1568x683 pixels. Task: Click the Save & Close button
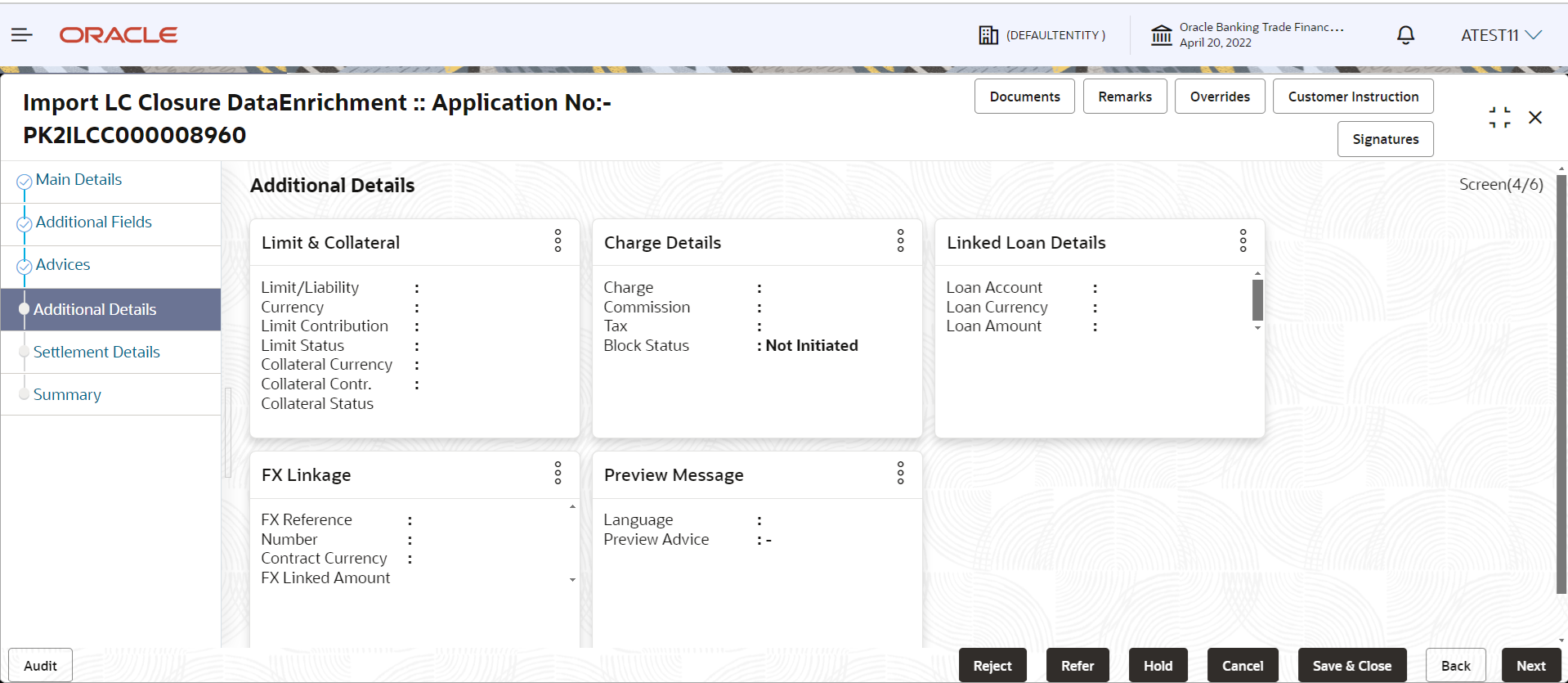(1352, 666)
